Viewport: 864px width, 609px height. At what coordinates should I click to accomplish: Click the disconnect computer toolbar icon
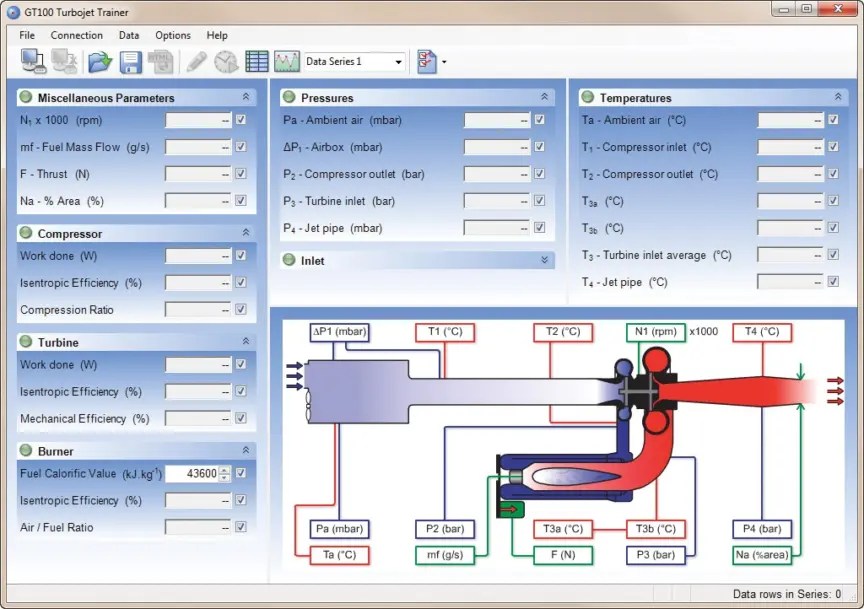coord(64,61)
